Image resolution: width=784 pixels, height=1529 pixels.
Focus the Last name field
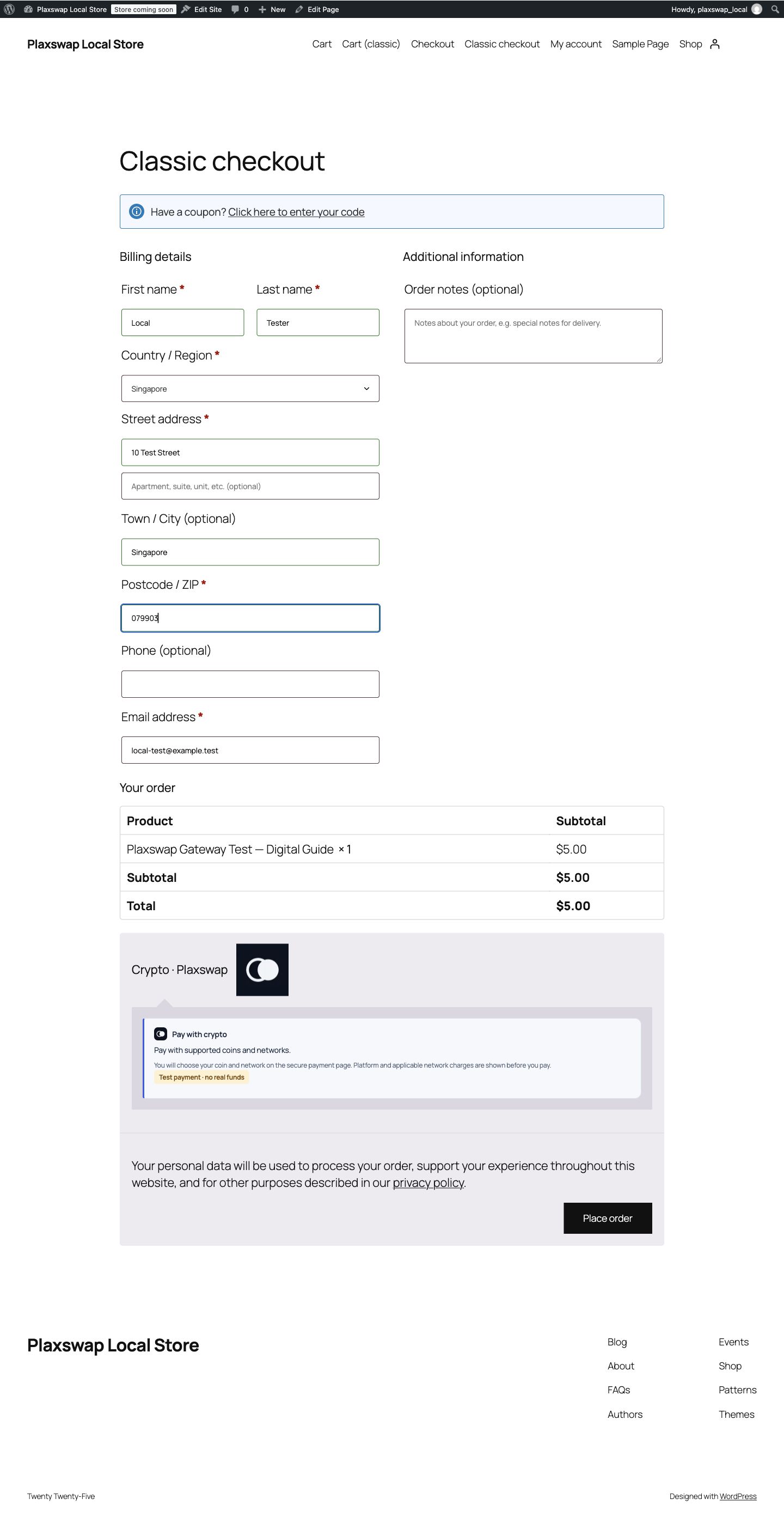(x=317, y=322)
